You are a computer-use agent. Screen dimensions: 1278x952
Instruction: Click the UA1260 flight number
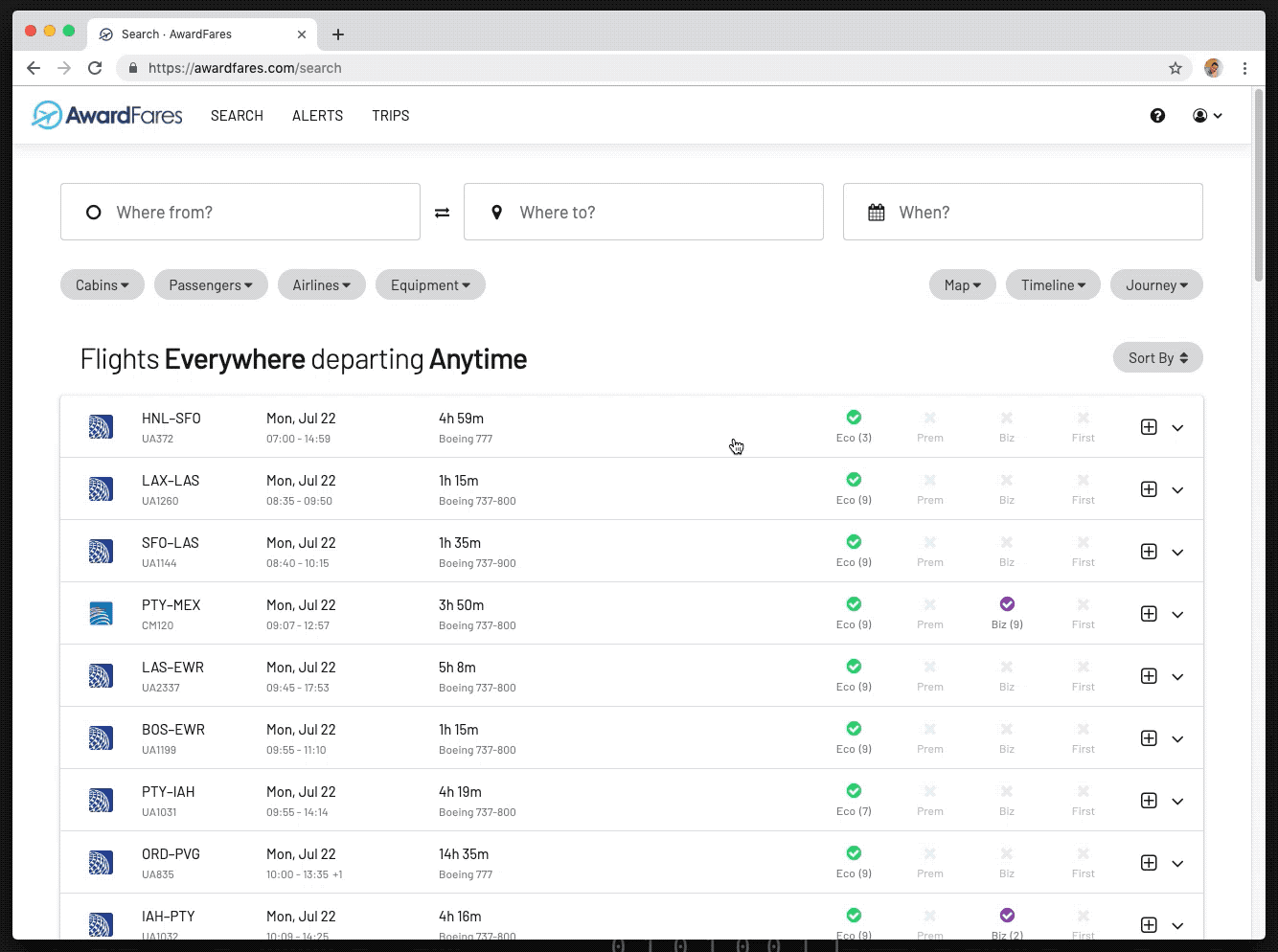(160, 501)
